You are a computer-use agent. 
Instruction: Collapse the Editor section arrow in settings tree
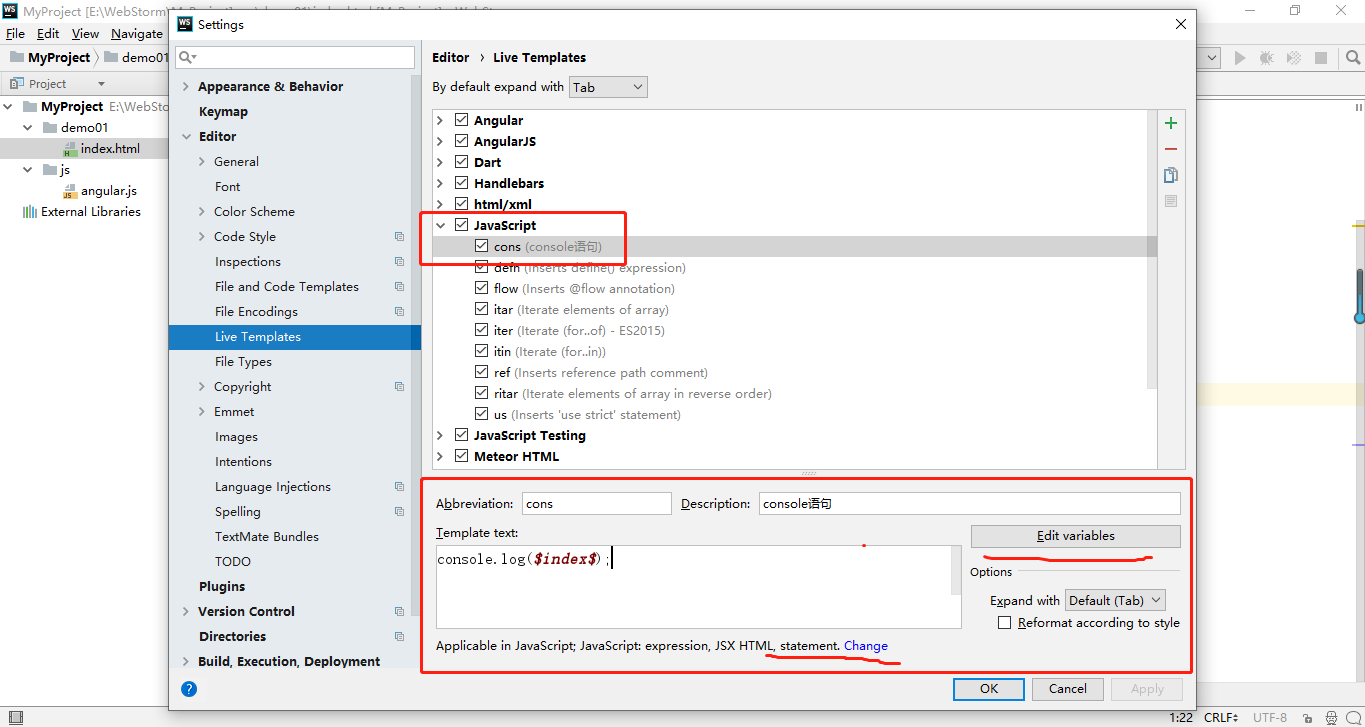click(186, 137)
